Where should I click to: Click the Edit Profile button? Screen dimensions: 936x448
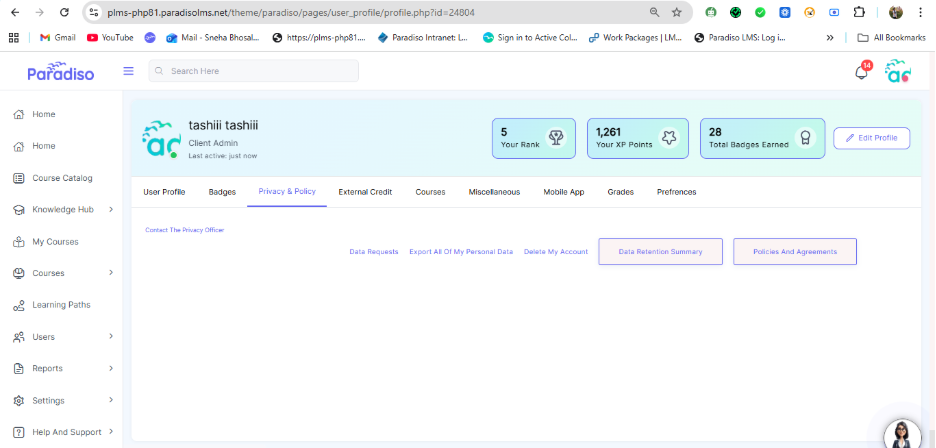pyautogui.click(x=872, y=138)
